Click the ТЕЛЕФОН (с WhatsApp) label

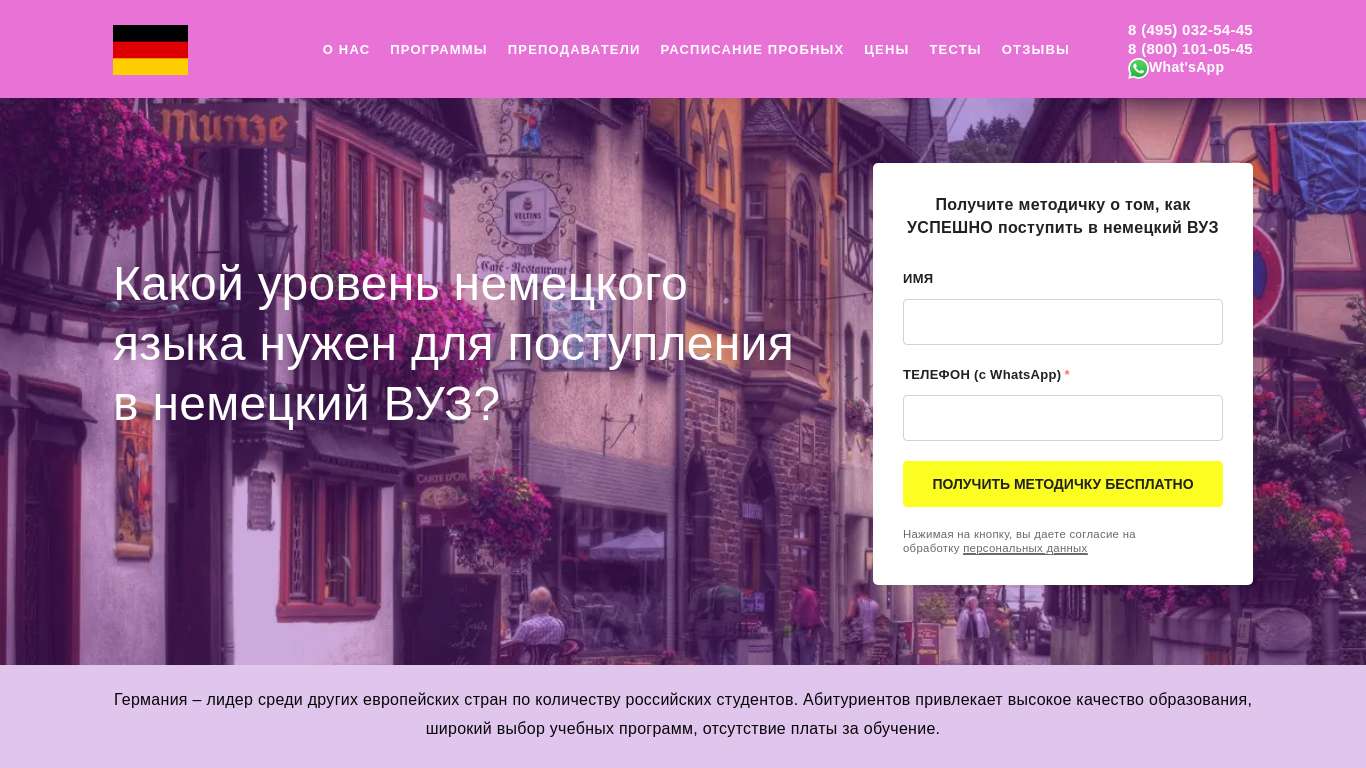(x=981, y=375)
